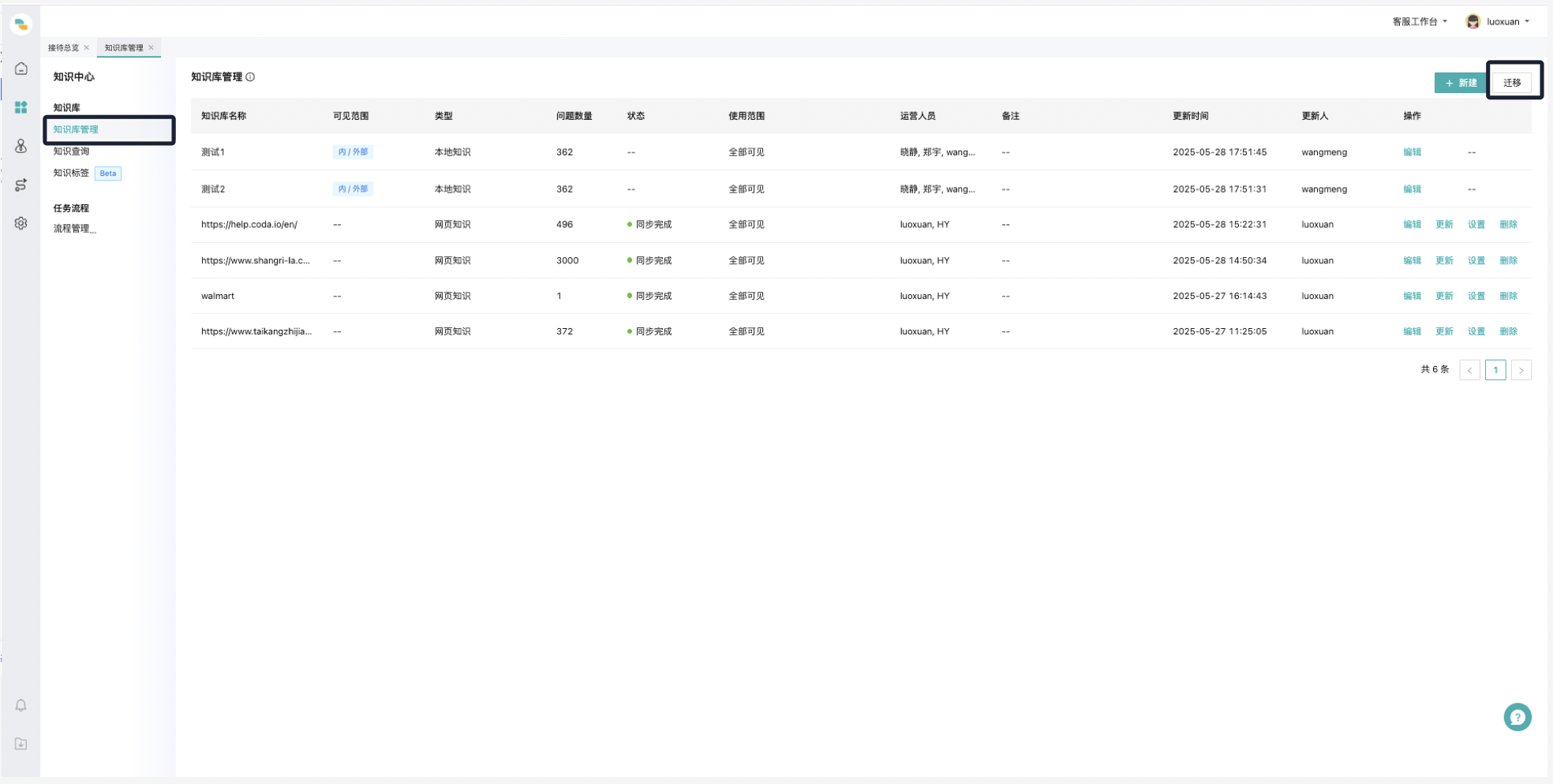Expand the 客服工作台 dropdown
The width and height of the screenshot is (1553, 784).
tap(1419, 22)
